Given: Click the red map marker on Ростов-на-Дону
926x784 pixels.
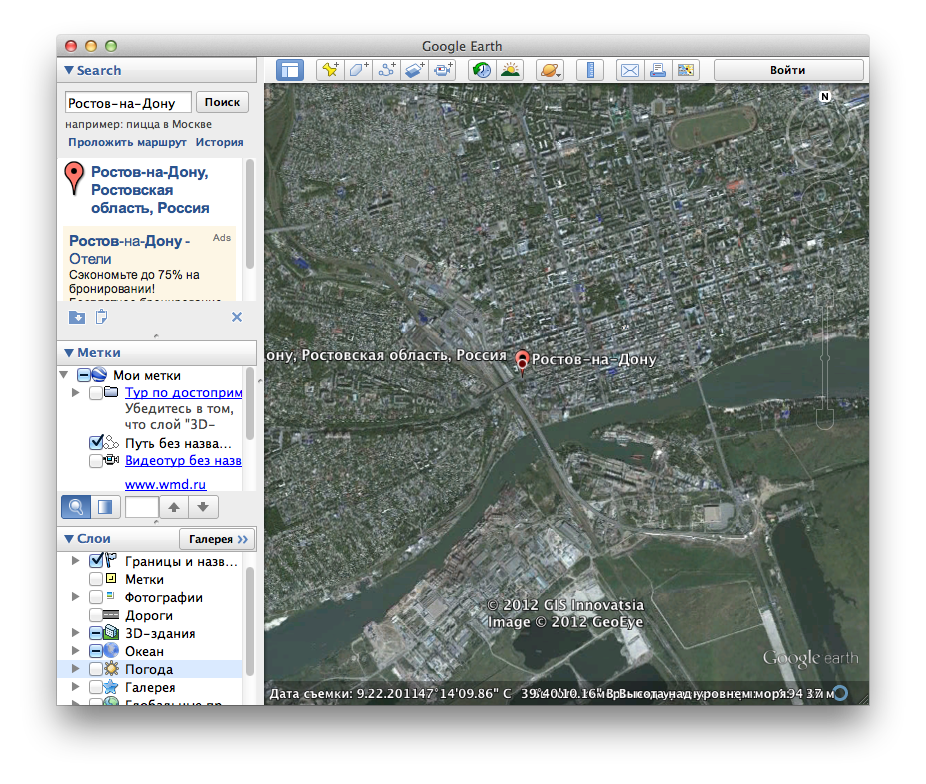Looking at the screenshot, I should 522,362.
